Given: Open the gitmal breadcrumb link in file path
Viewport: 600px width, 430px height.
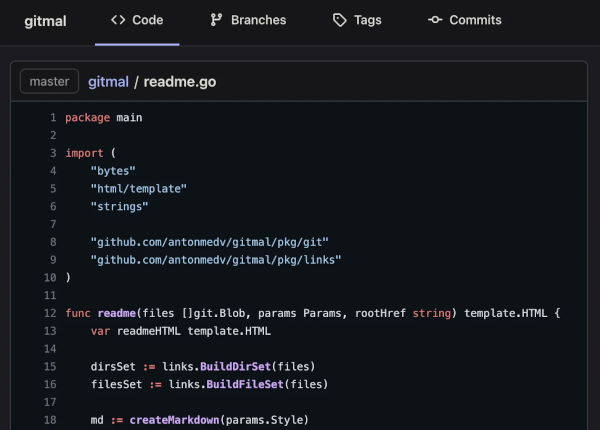Looking at the screenshot, I should (109, 81).
